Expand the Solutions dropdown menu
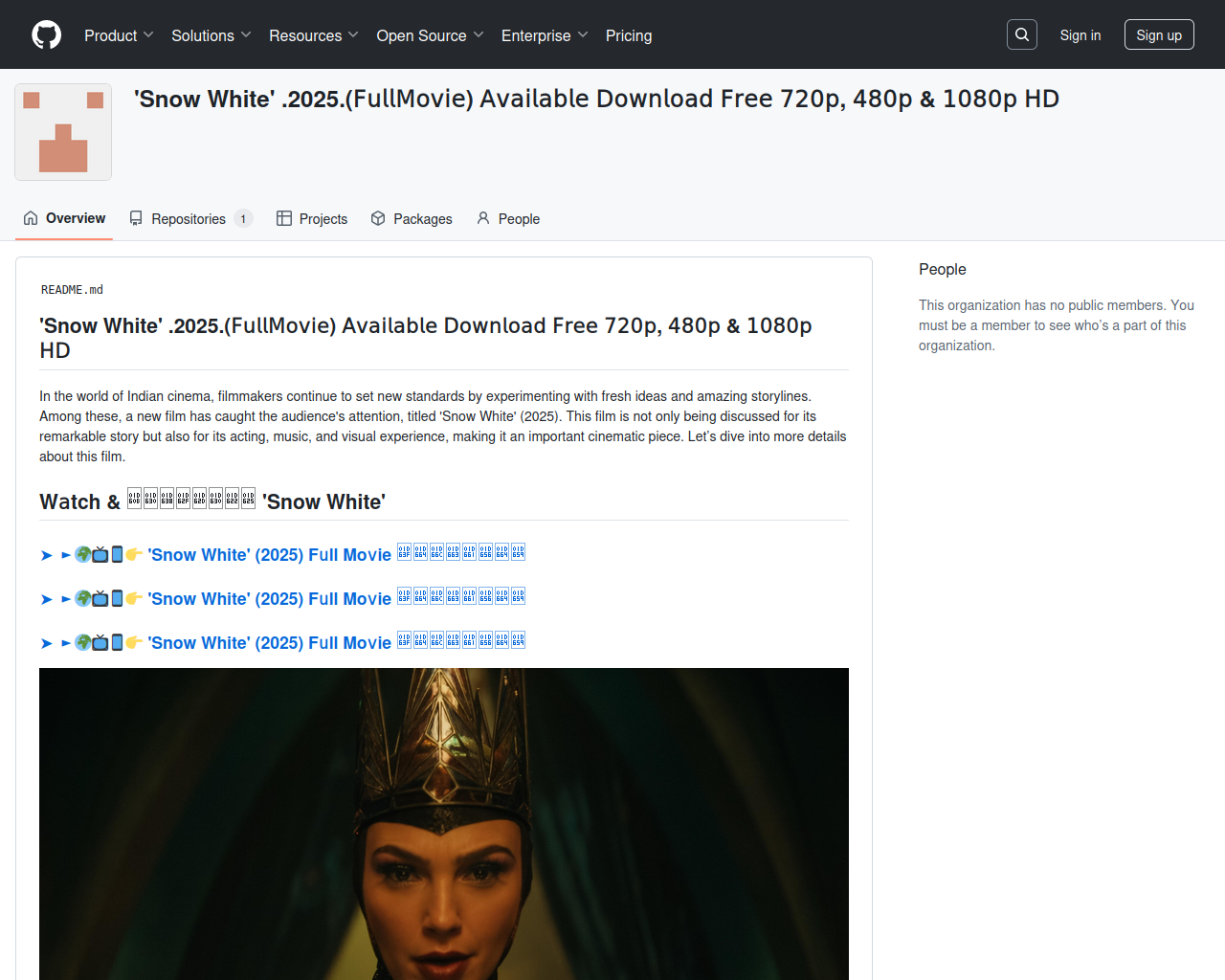The height and width of the screenshot is (980, 1225). [211, 35]
